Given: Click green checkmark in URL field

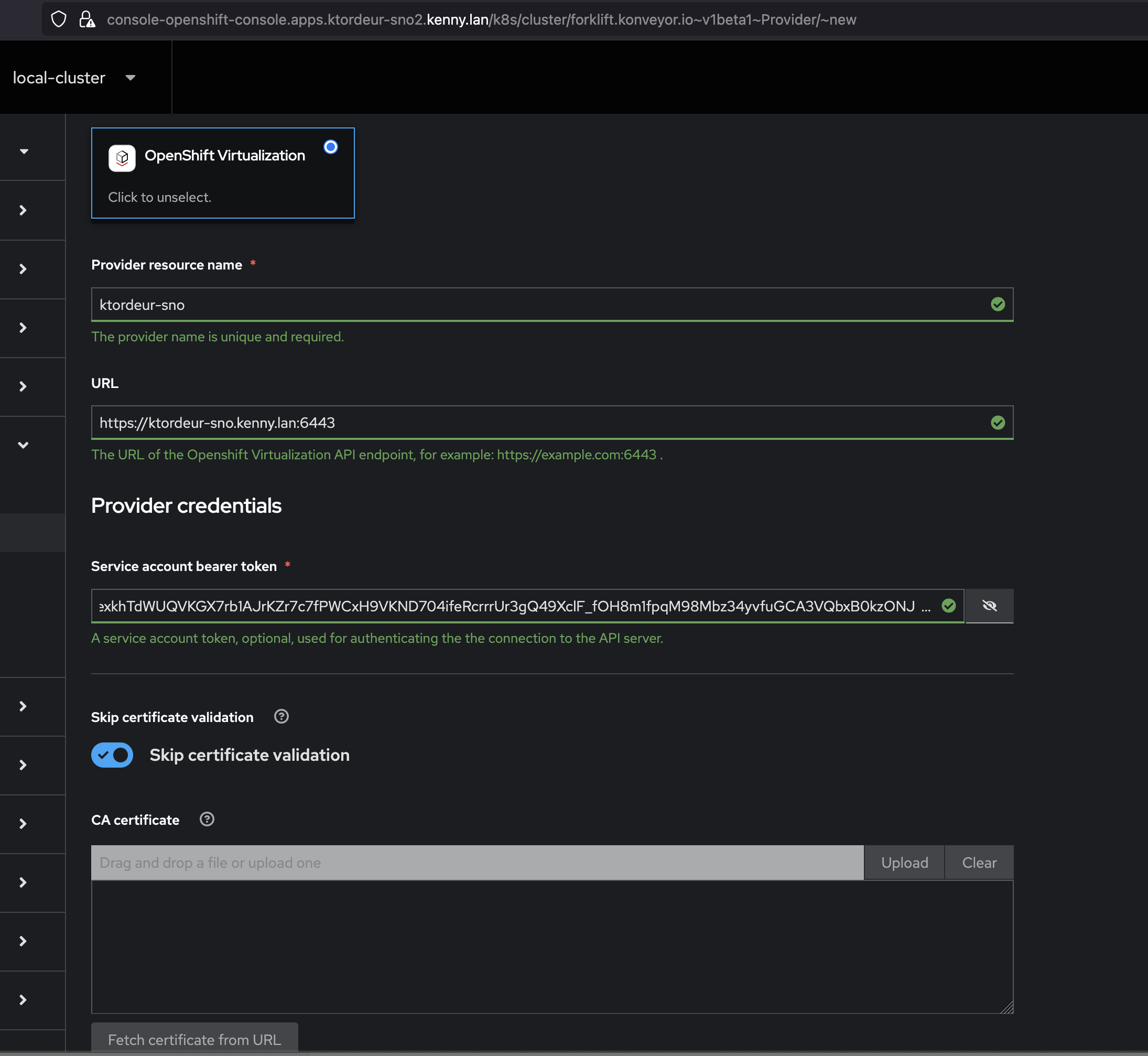Looking at the screenshot, I should point(997,422).
